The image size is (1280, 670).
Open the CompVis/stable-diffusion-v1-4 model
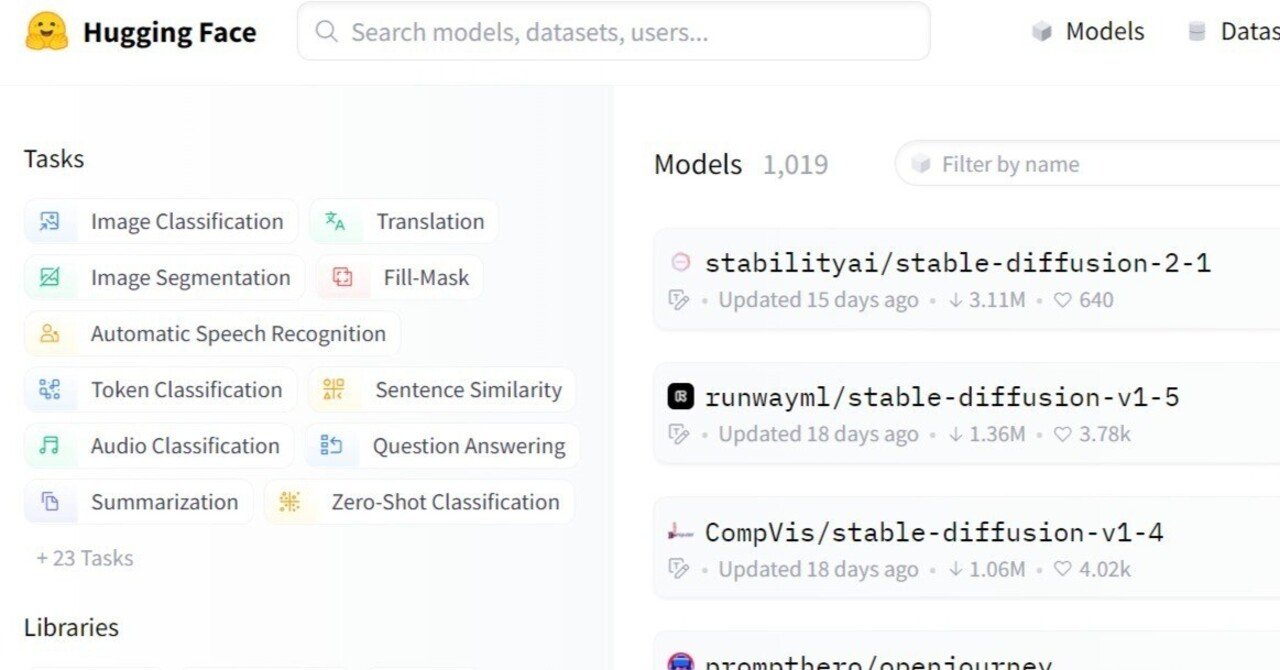tap(934, 532)
